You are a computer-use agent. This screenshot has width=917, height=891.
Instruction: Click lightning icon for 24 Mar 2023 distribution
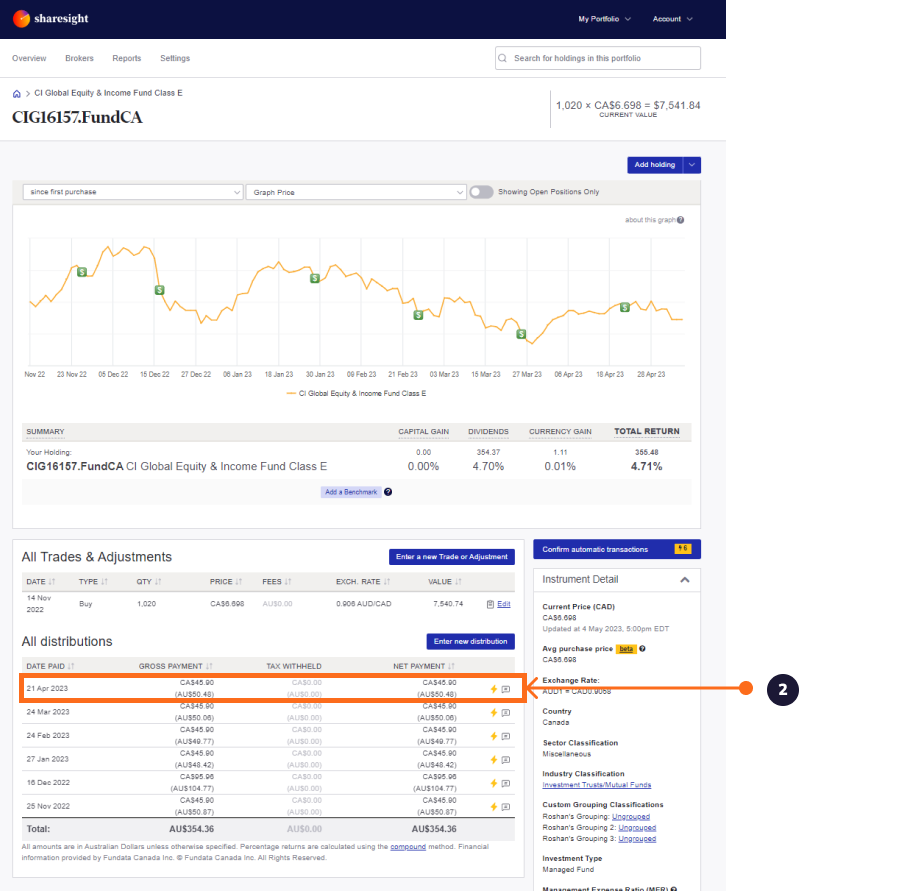pos(494,713)
